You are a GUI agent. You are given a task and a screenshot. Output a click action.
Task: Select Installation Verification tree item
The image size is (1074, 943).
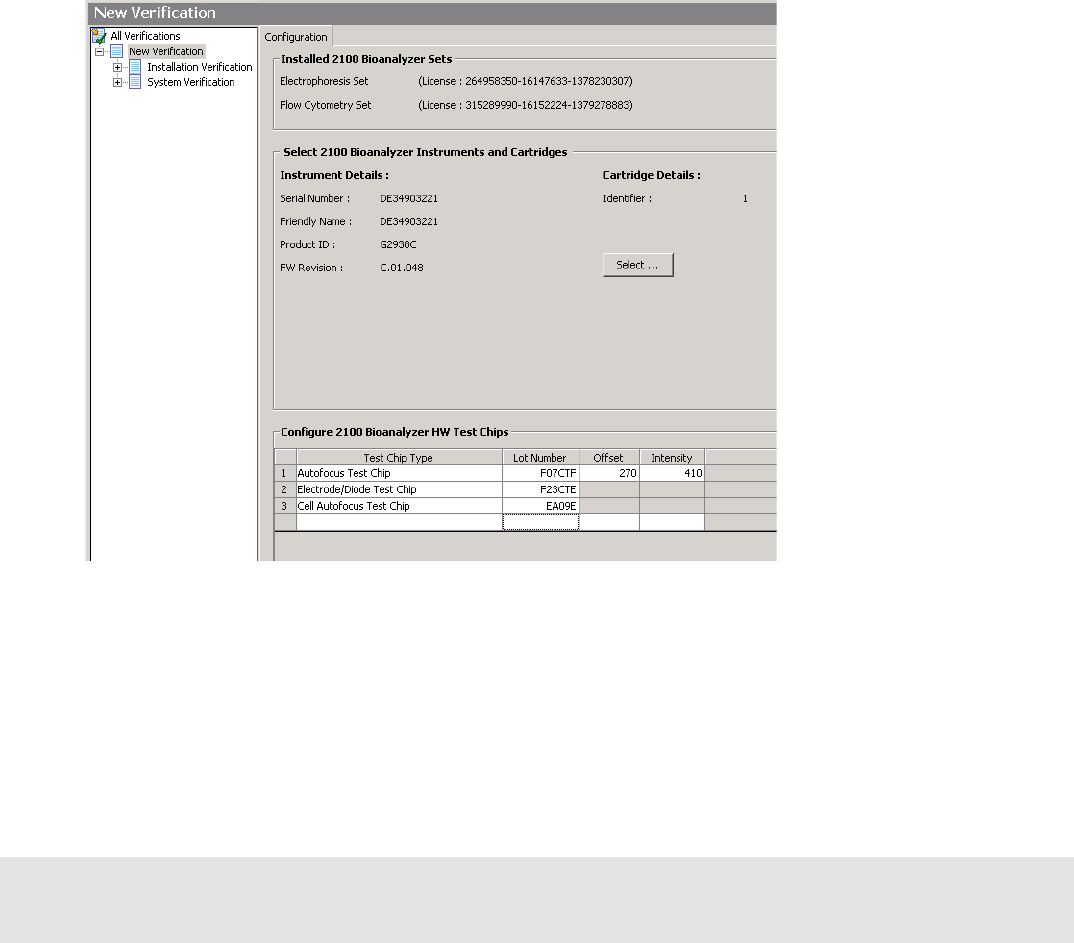coord(199,67)
